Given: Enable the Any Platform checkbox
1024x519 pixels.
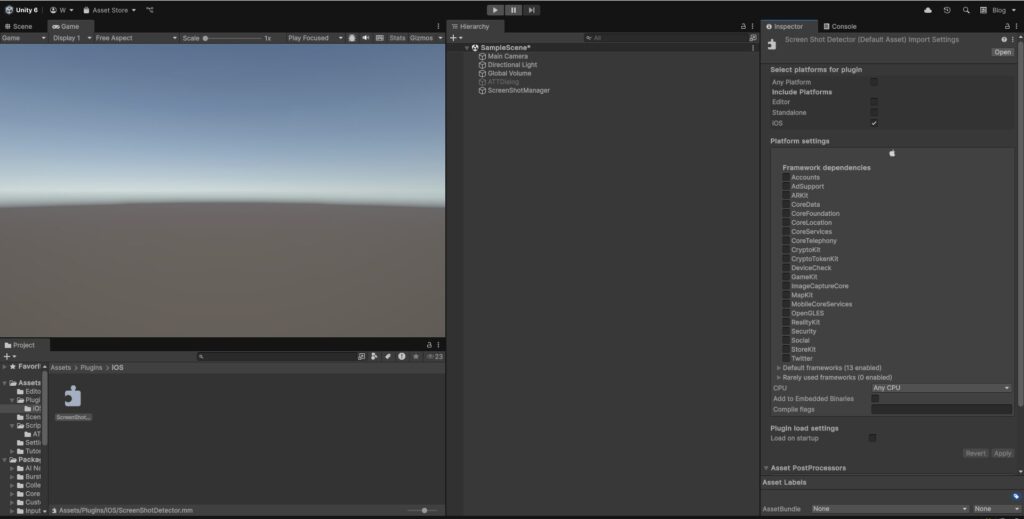Looking at the screenshot, I should click(874, 82).
